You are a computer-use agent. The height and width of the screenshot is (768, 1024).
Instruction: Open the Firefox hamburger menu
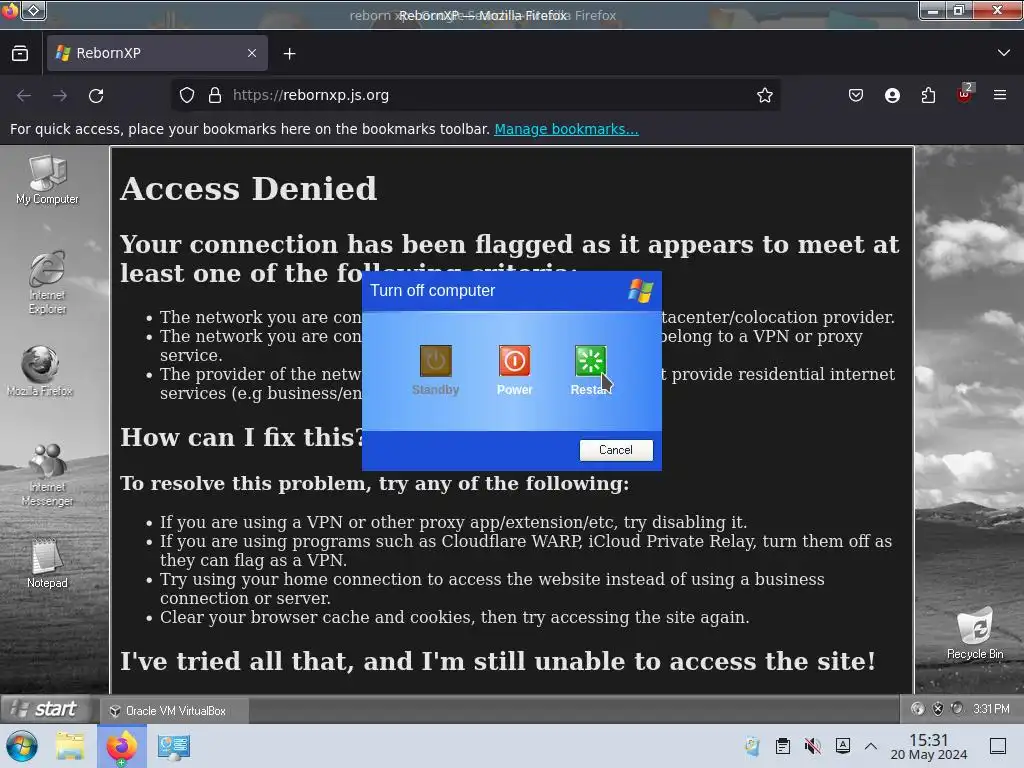tap(1000, 95)
